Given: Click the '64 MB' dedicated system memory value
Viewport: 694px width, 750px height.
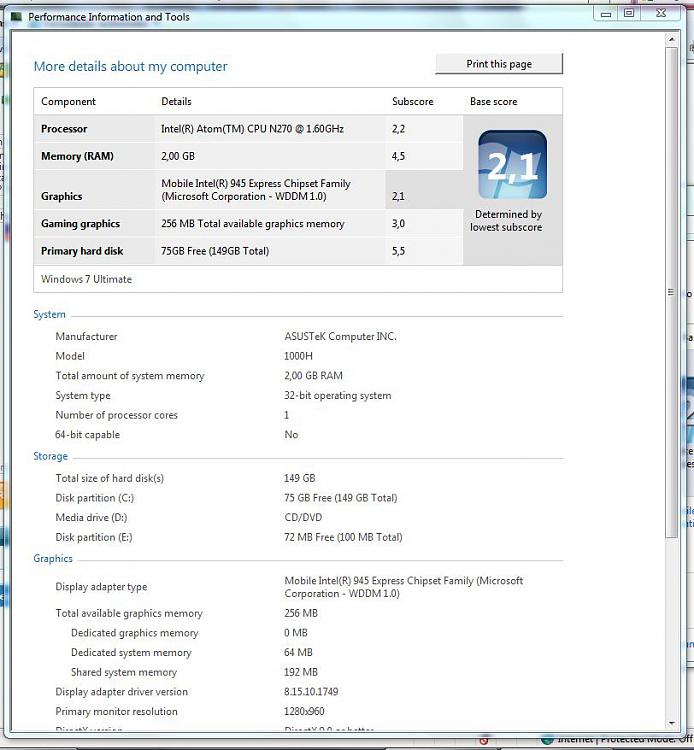Looking at the screenshot, I should (298, 652).
